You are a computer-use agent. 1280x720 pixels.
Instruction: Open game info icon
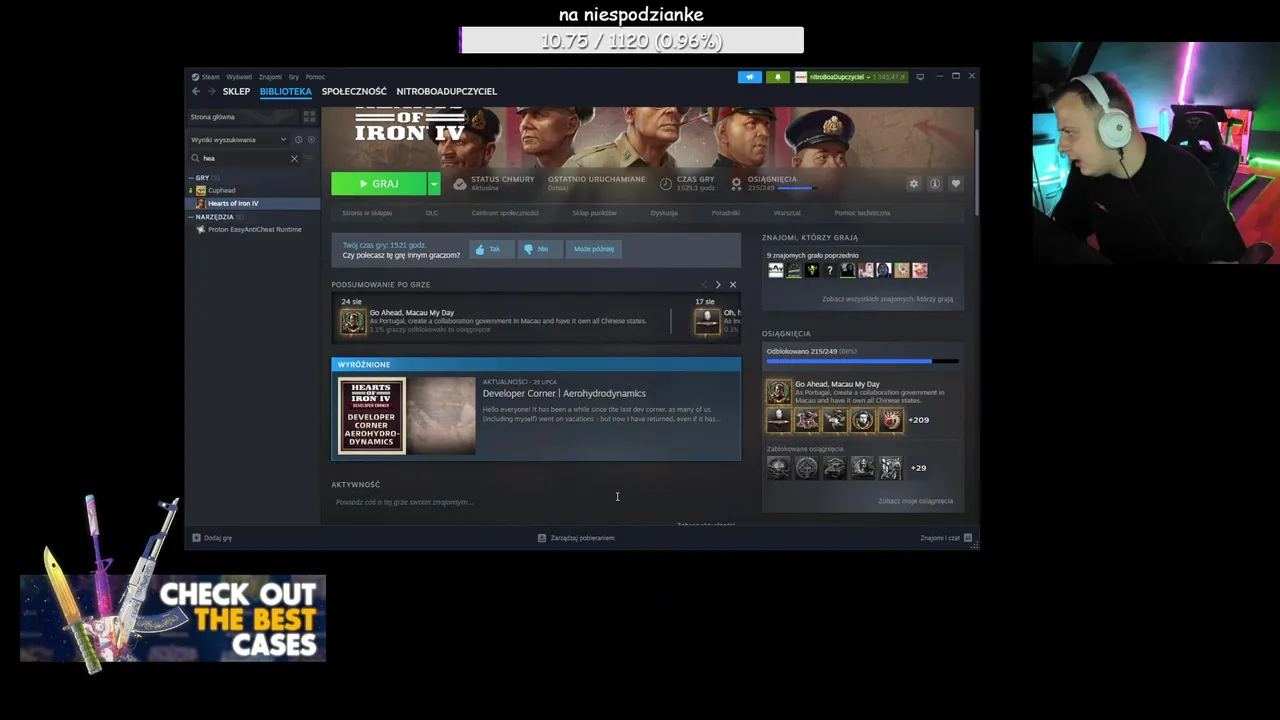pyautogui.click(x=935, y=184)
